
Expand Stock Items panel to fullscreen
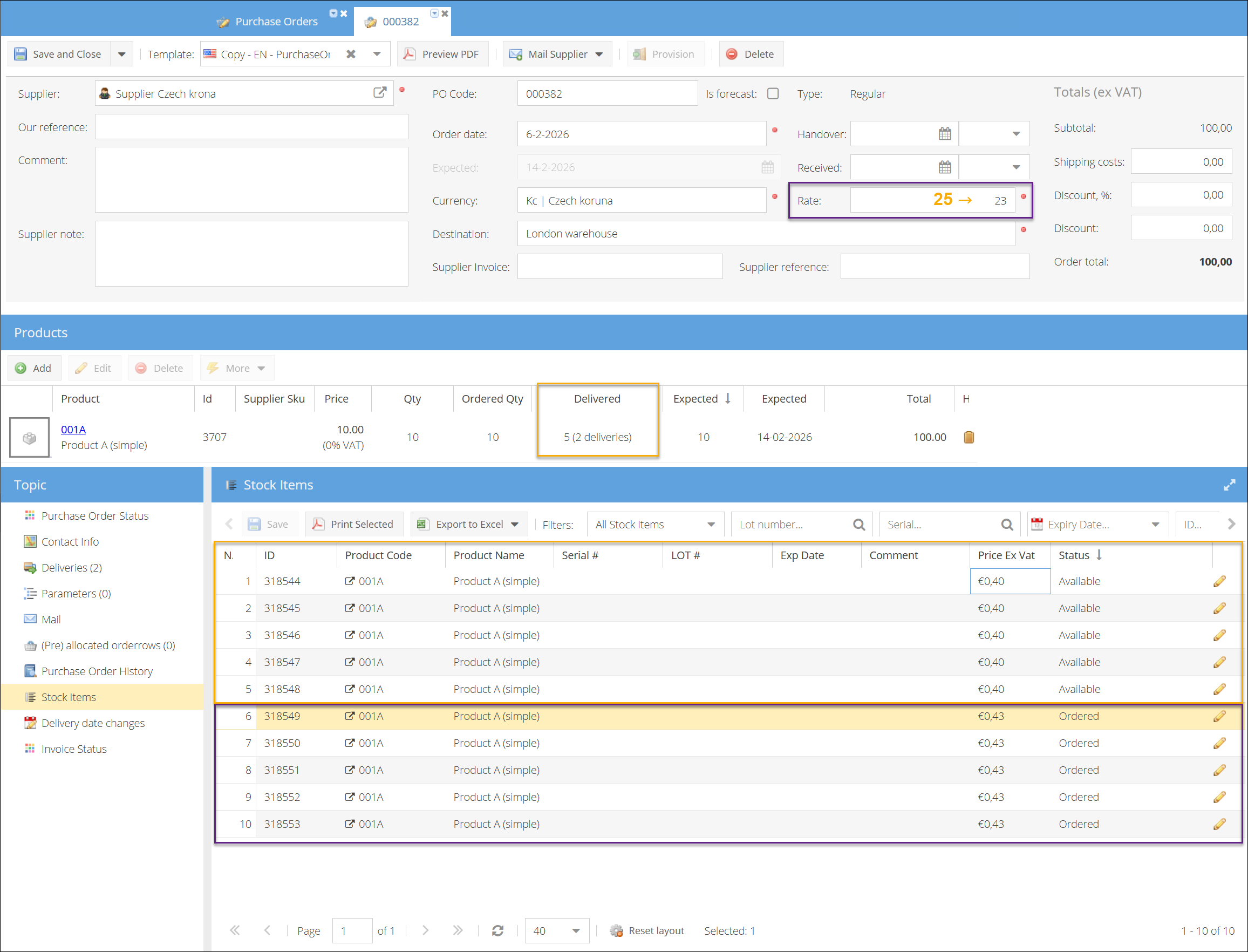click(1229, 485)
